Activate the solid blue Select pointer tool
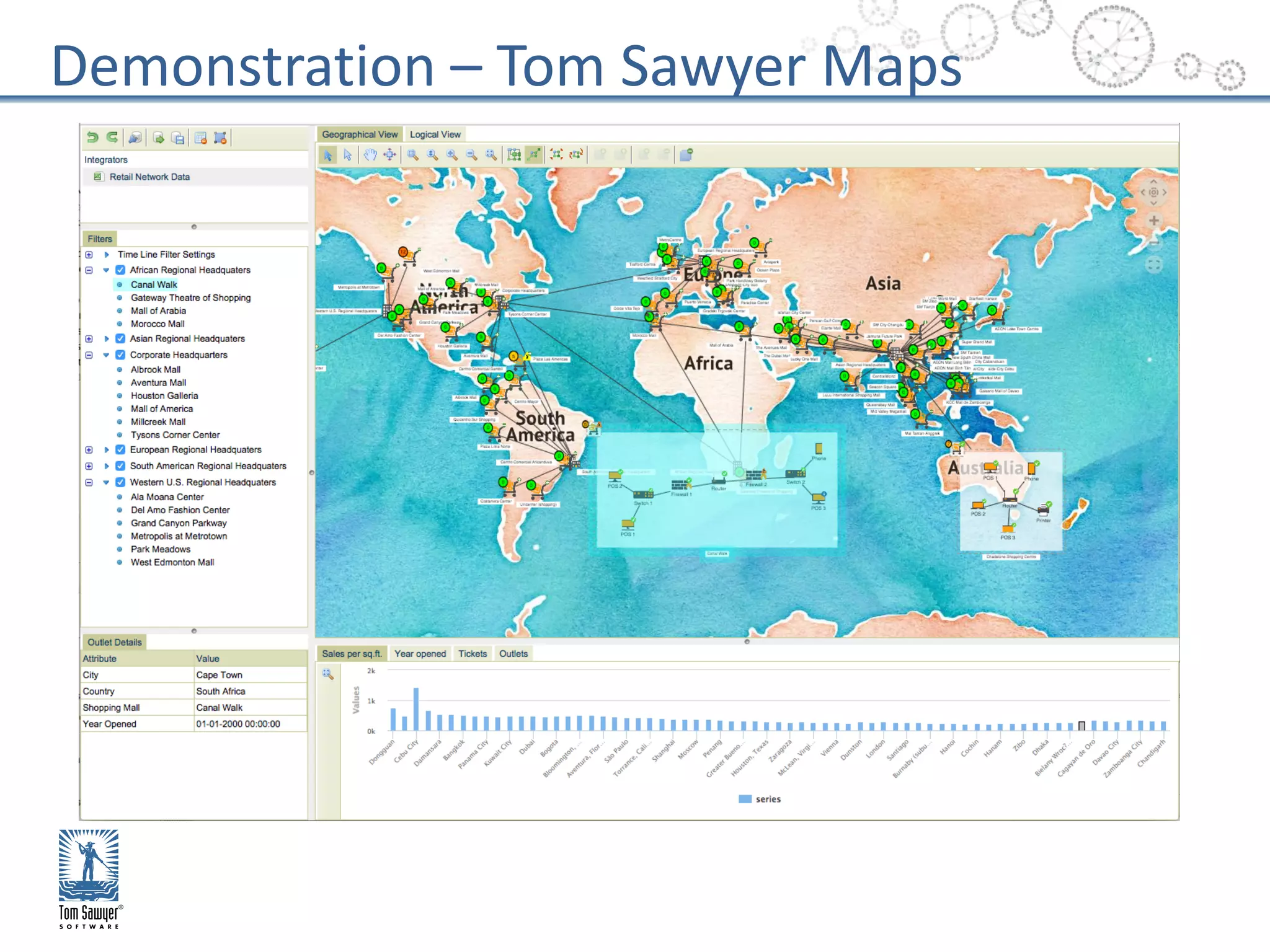The image size is (1270, 952). coord(328,155)
